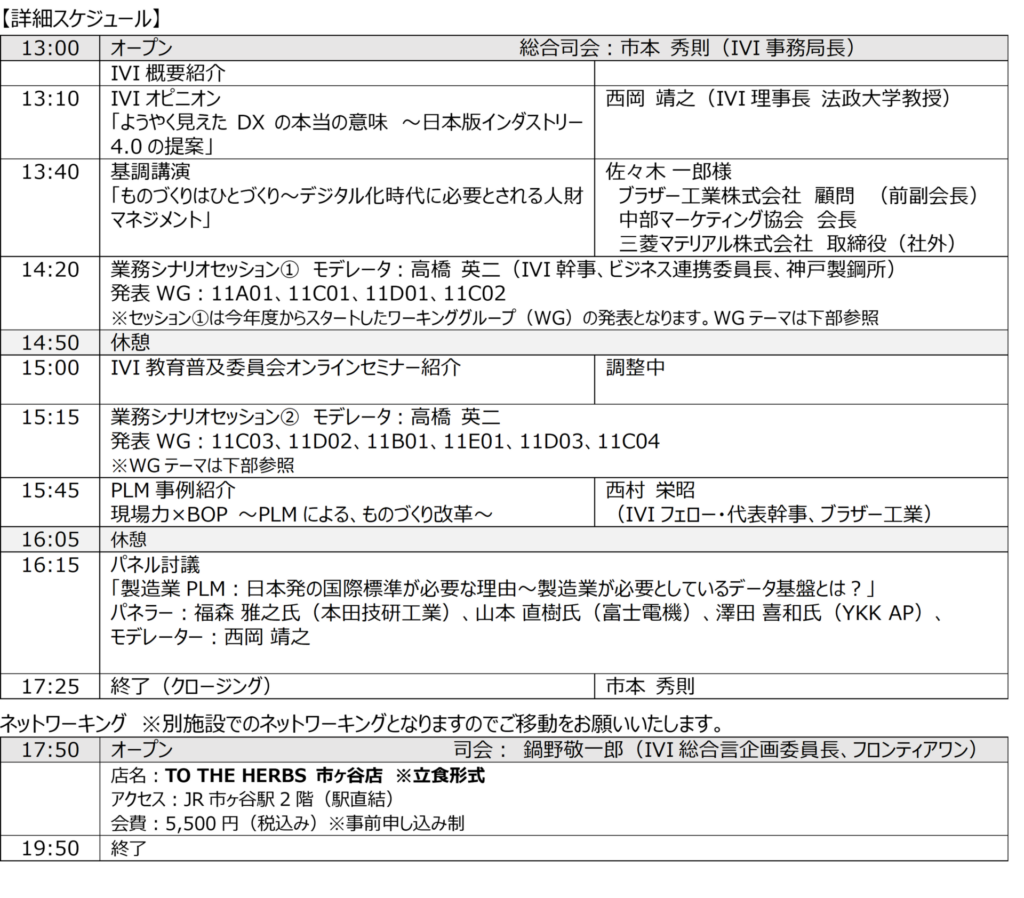The image size is (1024, 898).
Task: Click the モデレーター：西岡 靖之 line
Action: coord(210,637)
